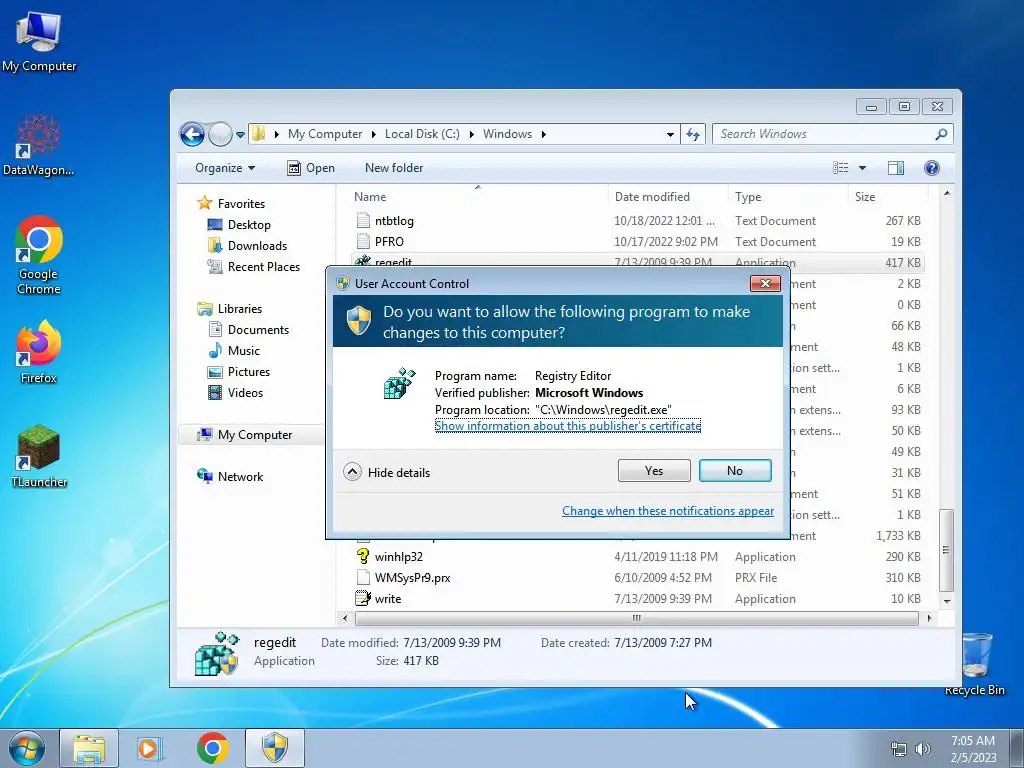Click My Computer in the address bar

click(x=325, y=134)
